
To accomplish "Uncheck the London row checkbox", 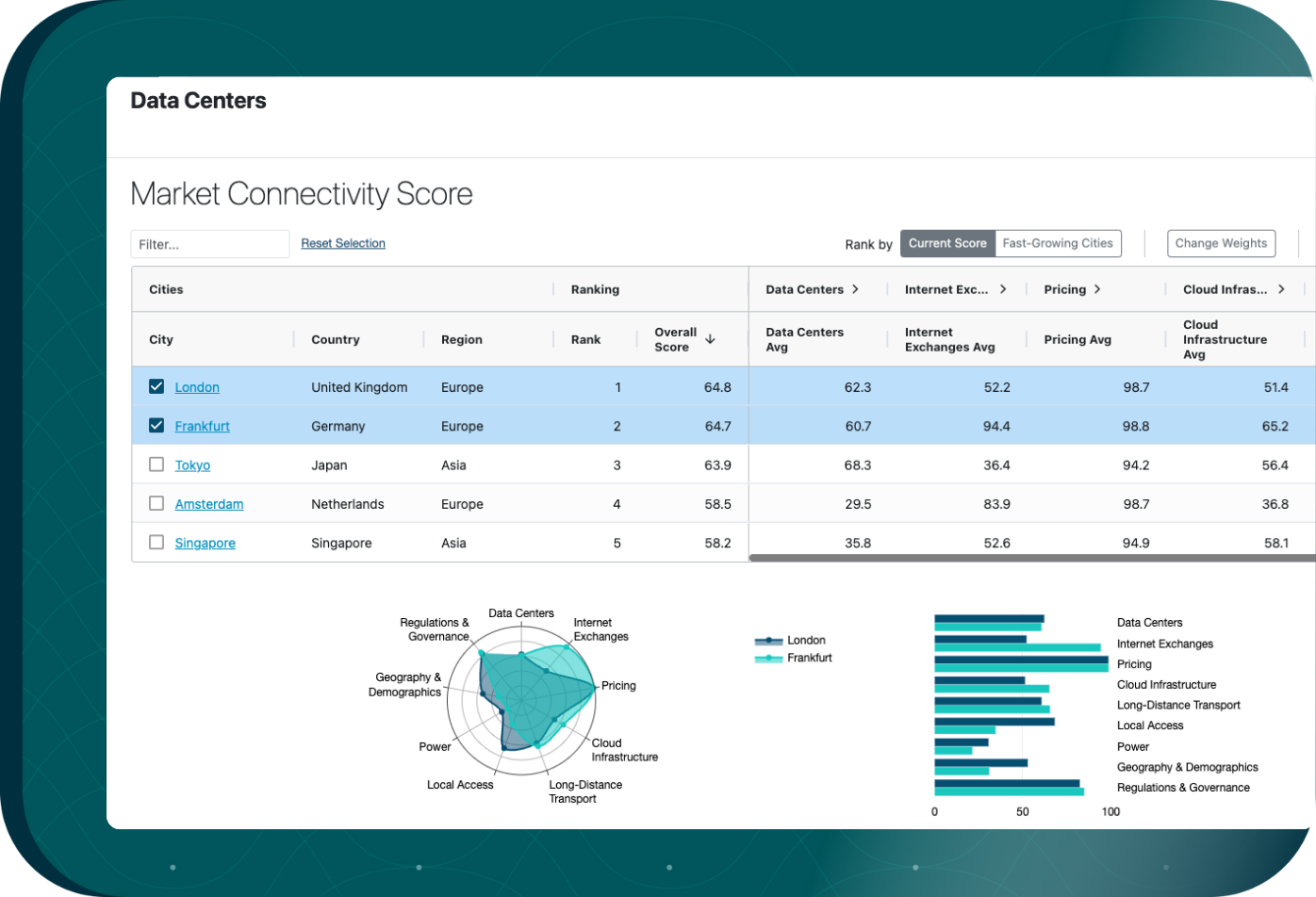I will [156, 386].
